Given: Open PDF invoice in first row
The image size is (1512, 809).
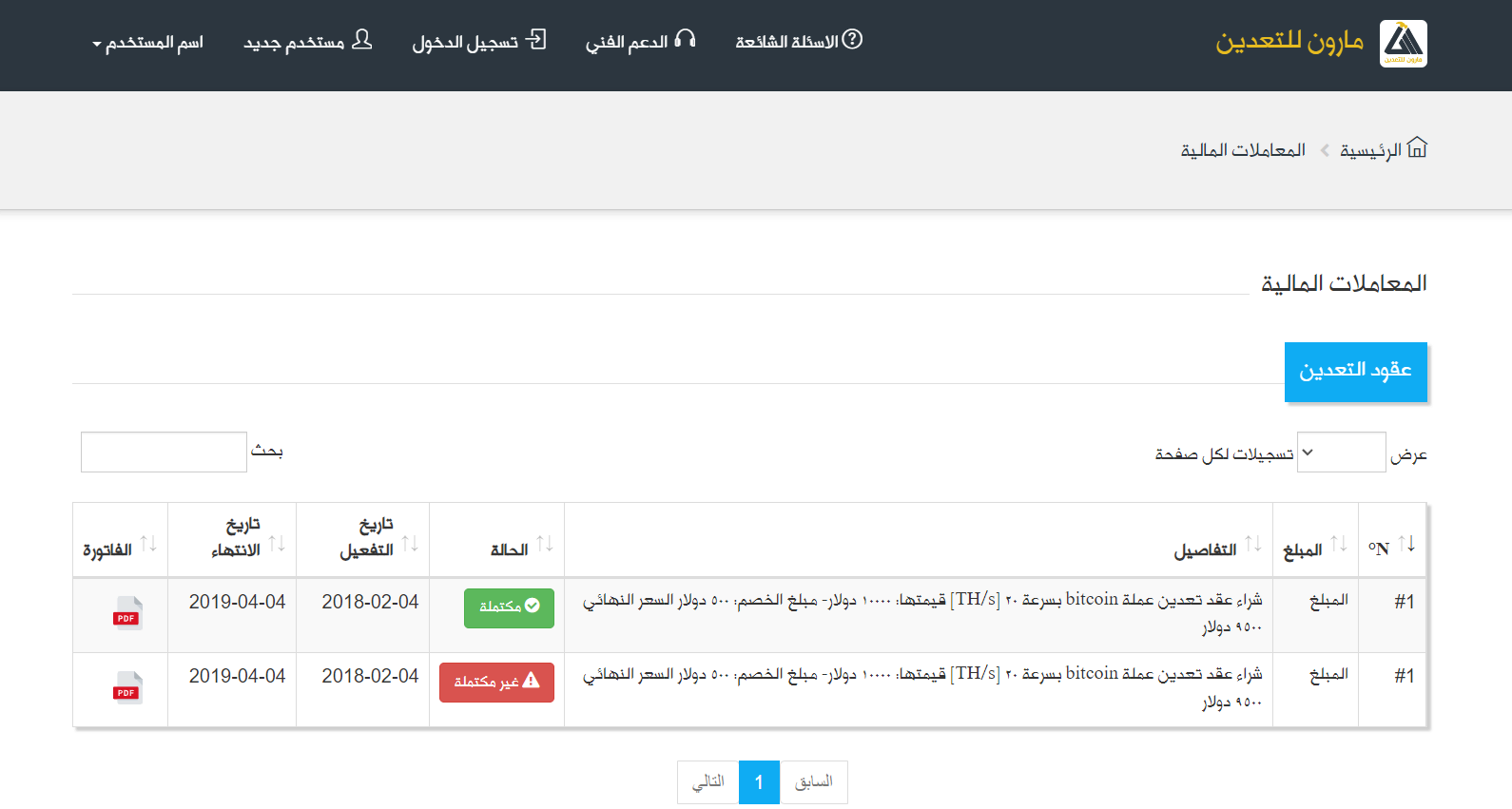Looking at the screenshot, I should pos(127,613).
